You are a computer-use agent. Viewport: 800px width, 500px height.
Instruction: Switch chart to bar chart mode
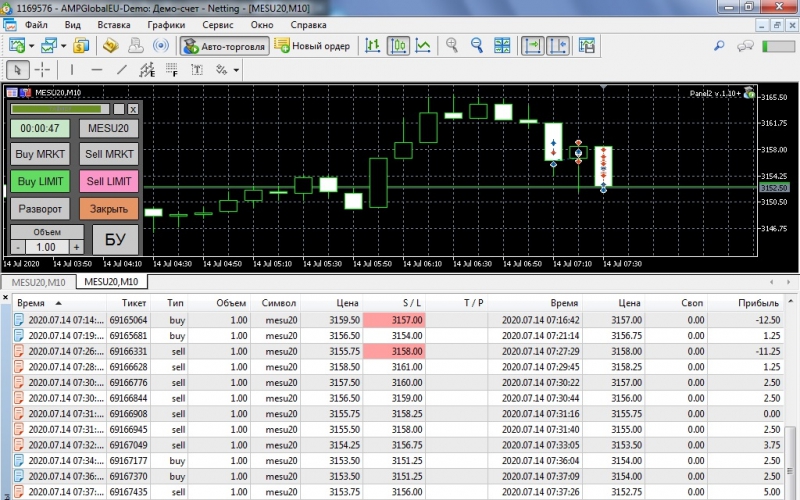click(373, 46)
